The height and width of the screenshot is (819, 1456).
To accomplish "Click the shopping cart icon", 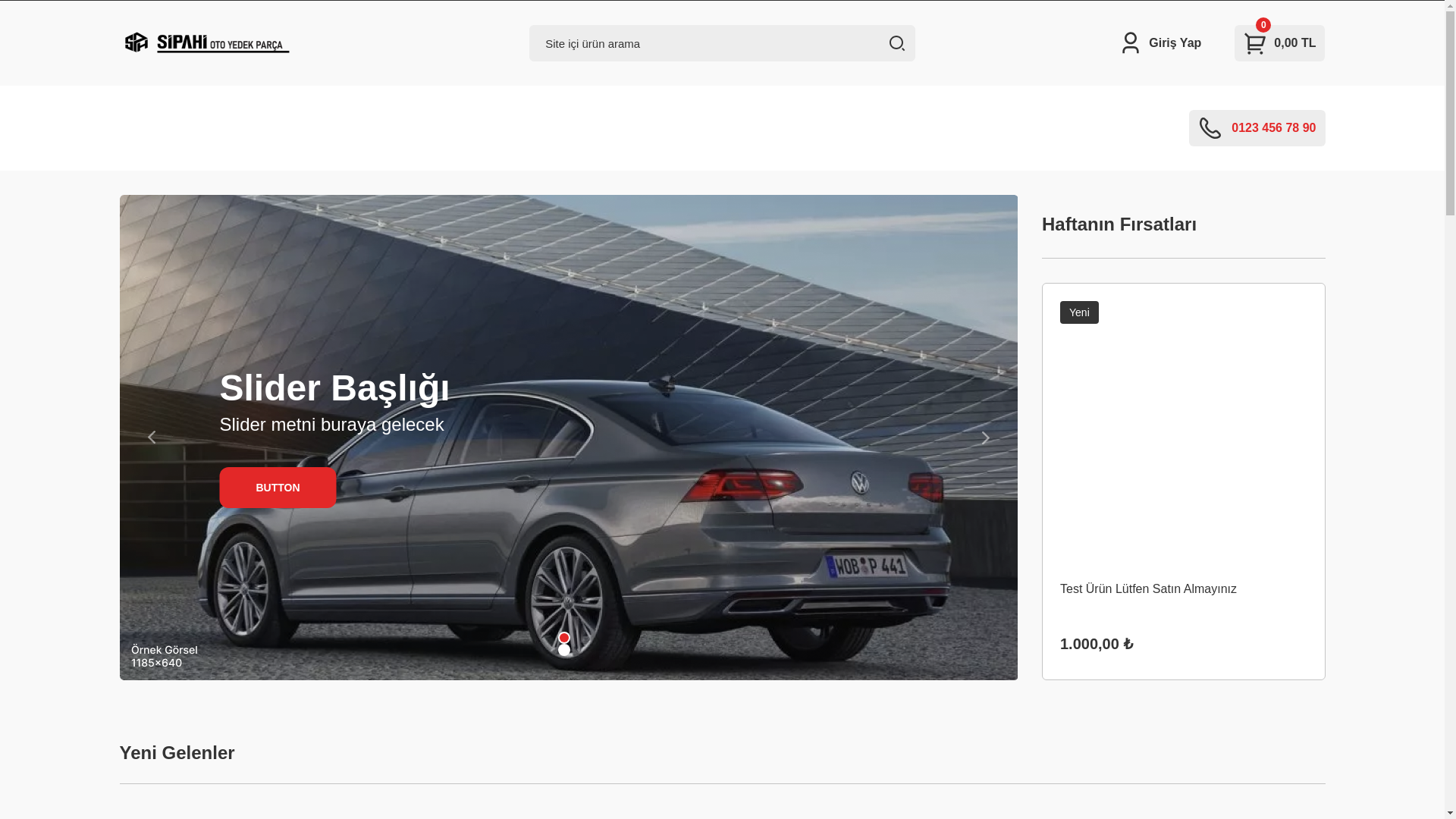I will (1255, 44).
